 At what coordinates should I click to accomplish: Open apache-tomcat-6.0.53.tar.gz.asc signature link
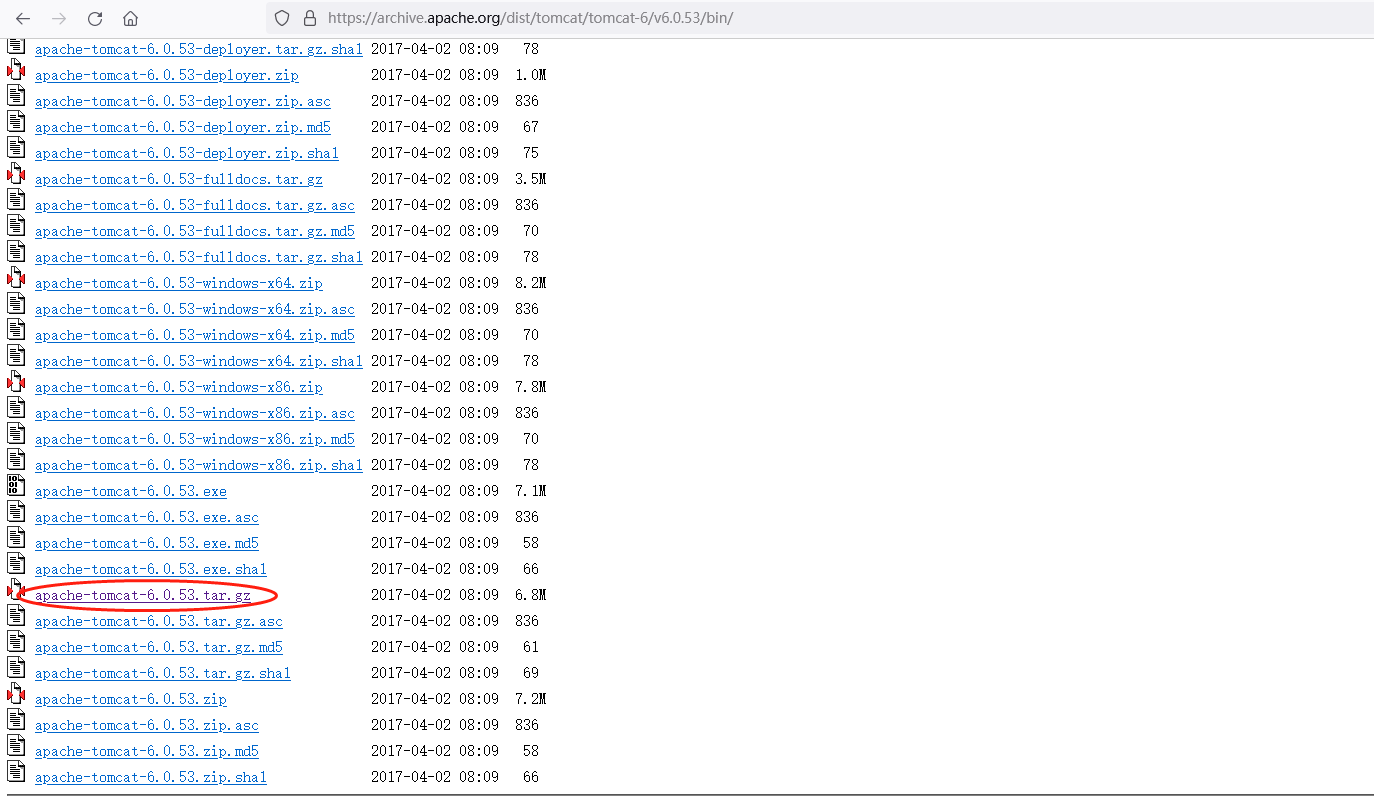click(159, 621)
